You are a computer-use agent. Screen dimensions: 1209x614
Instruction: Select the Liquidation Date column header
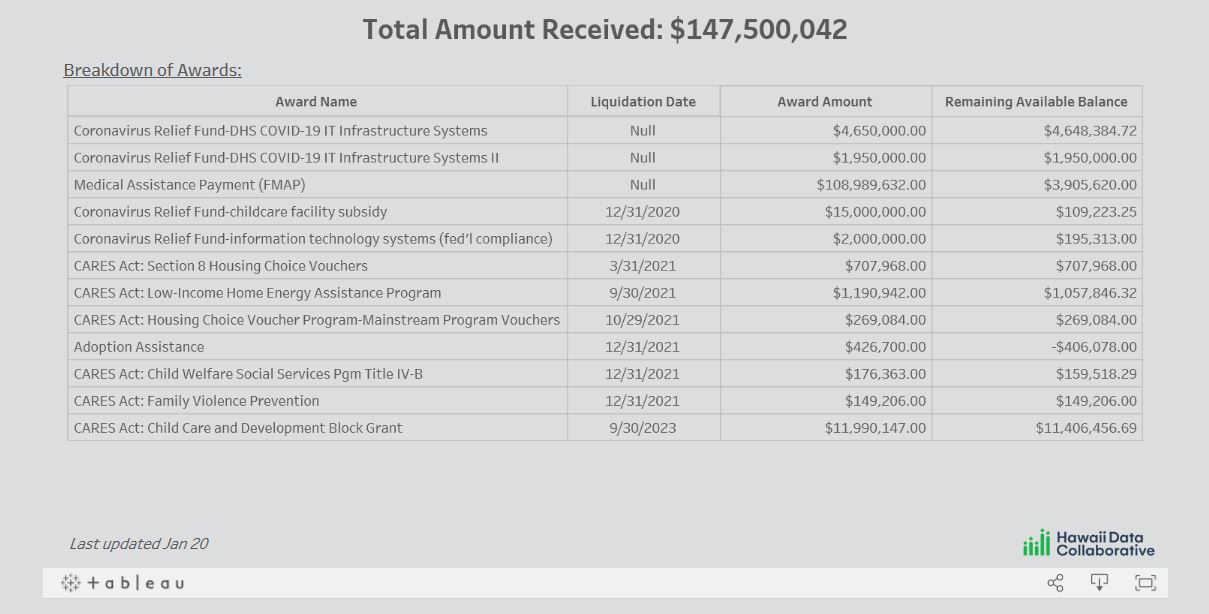pos(643,101)
